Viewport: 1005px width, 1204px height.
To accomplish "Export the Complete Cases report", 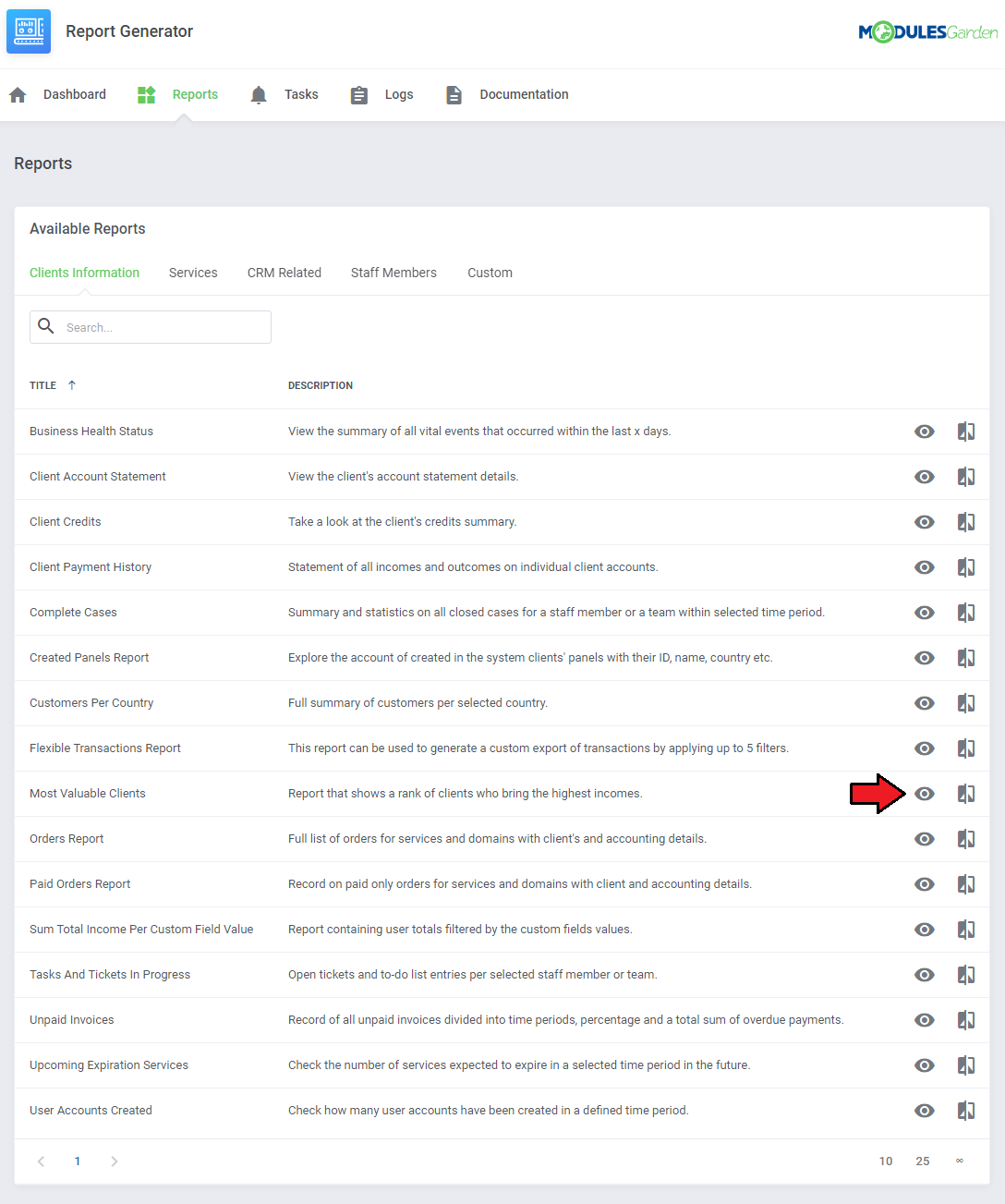I will [966, 613].
